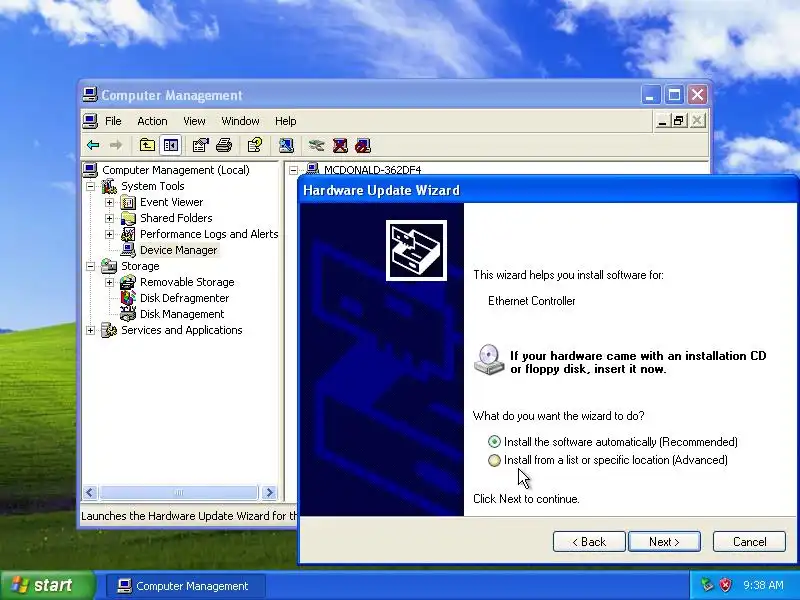The height and width of the screenshot is (600, 800).
Task: Click the Disk Management tree icon
Action: point(128,314)
